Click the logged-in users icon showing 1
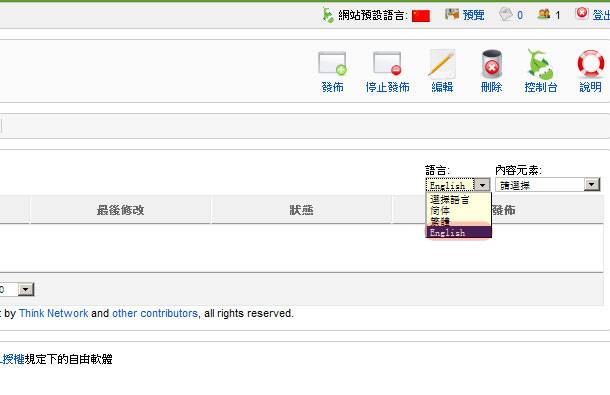 (x=544, y=14)
